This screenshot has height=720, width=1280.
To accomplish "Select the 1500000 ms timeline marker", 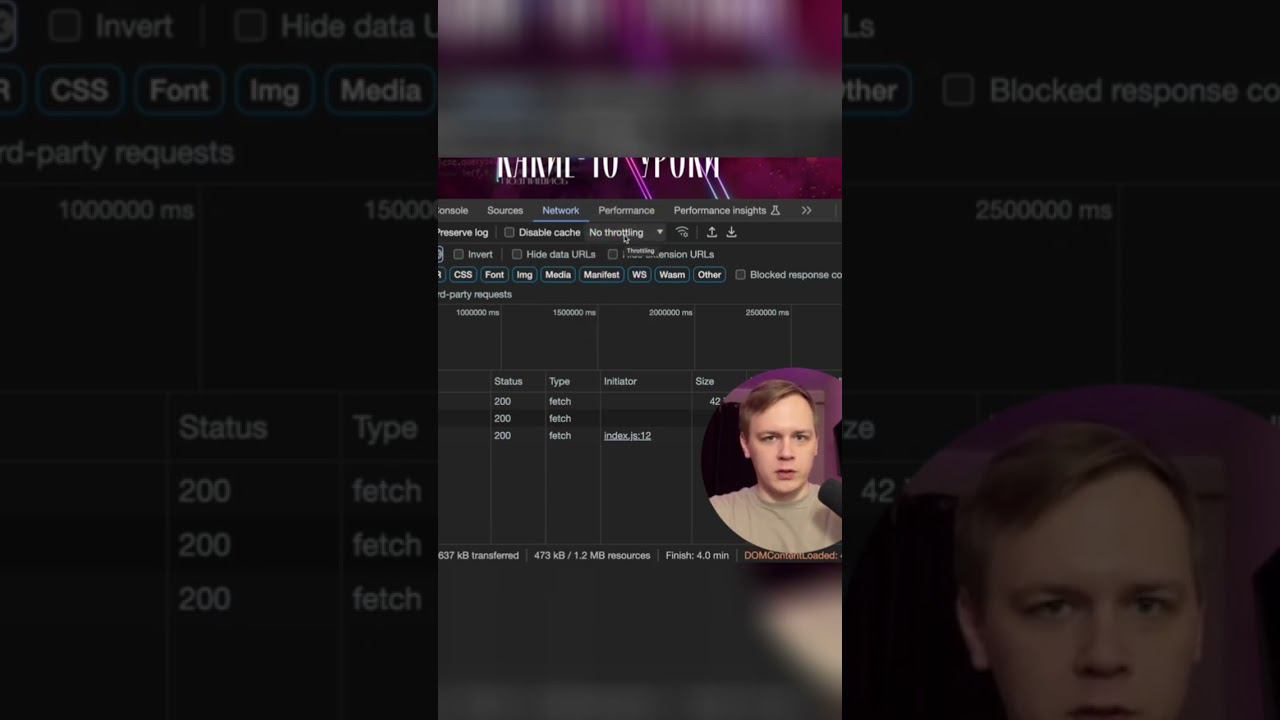I will click(x=574, y=313).
